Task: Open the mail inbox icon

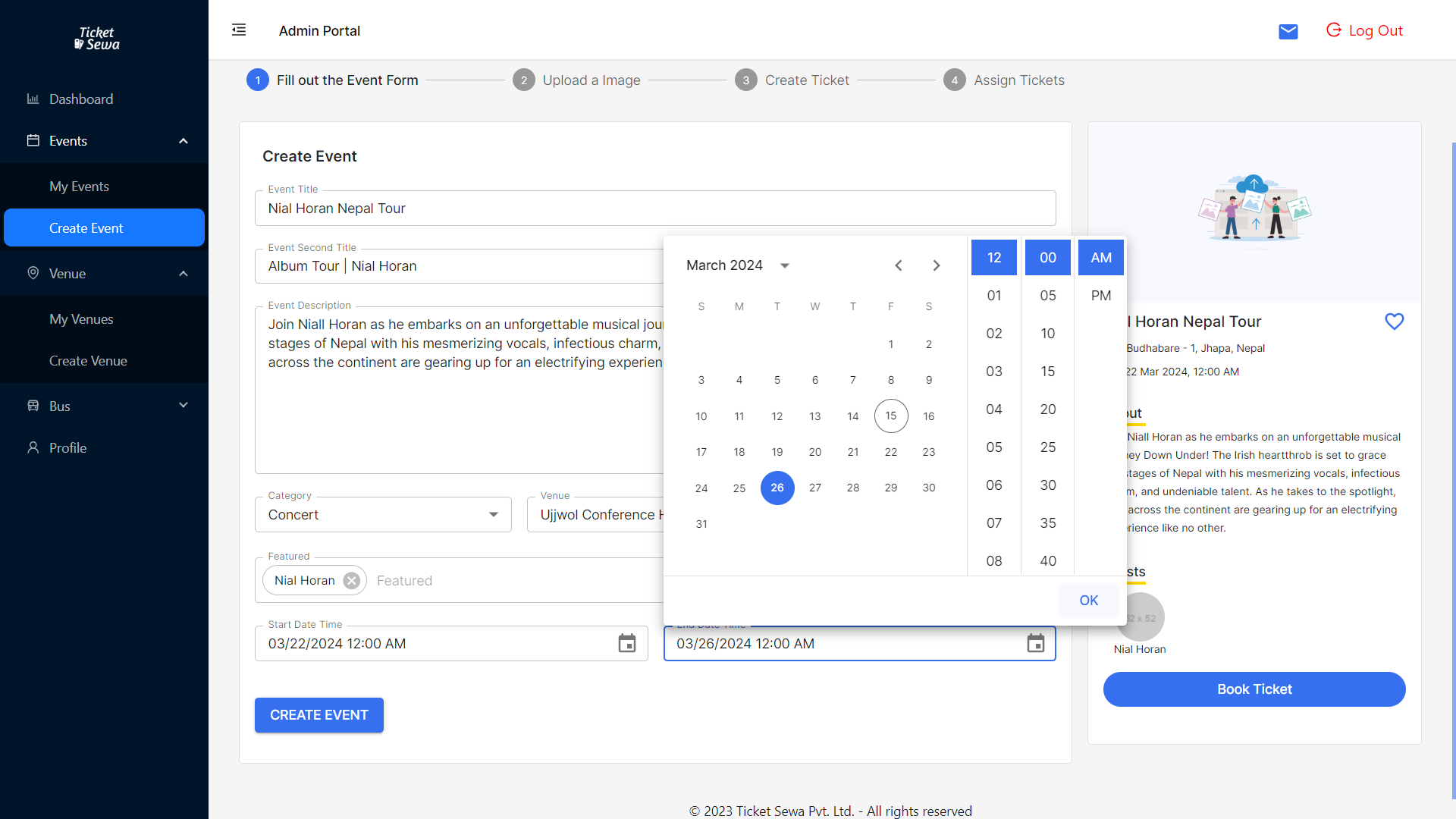Action: point(1288,31)
